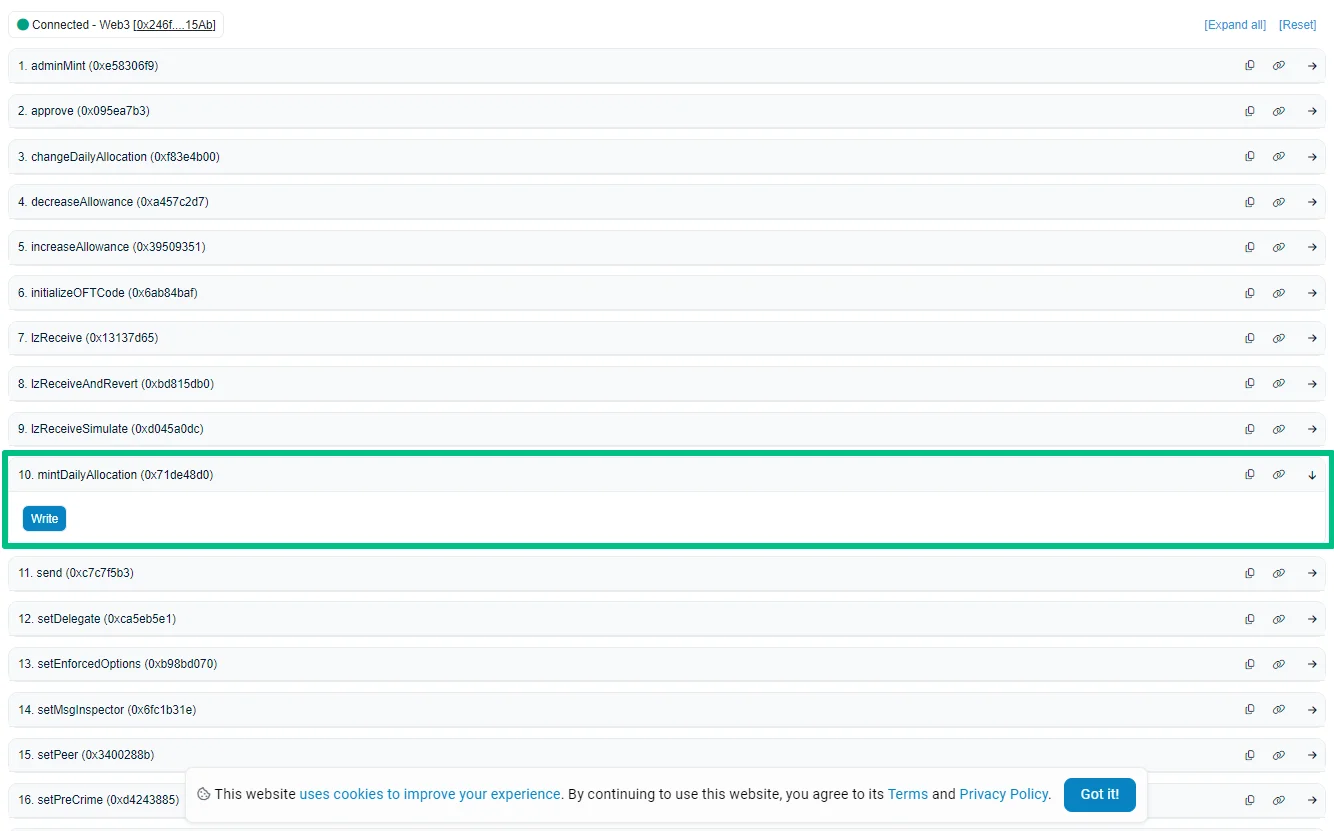
Task: Collapse the mintDailyAllocation method arrow
Action: point(1312,475)
